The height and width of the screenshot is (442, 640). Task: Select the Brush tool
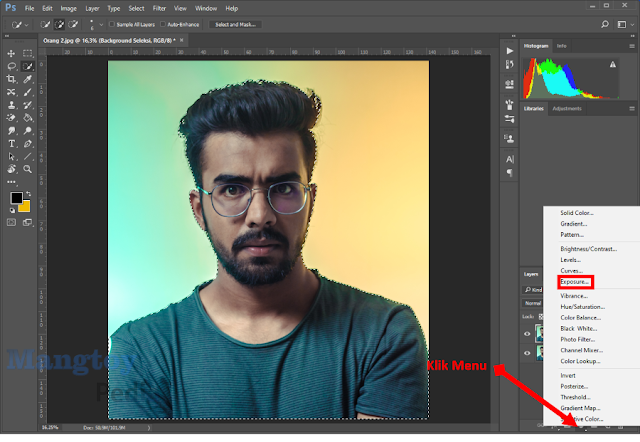pyautogui.click(x=27, y=92)
